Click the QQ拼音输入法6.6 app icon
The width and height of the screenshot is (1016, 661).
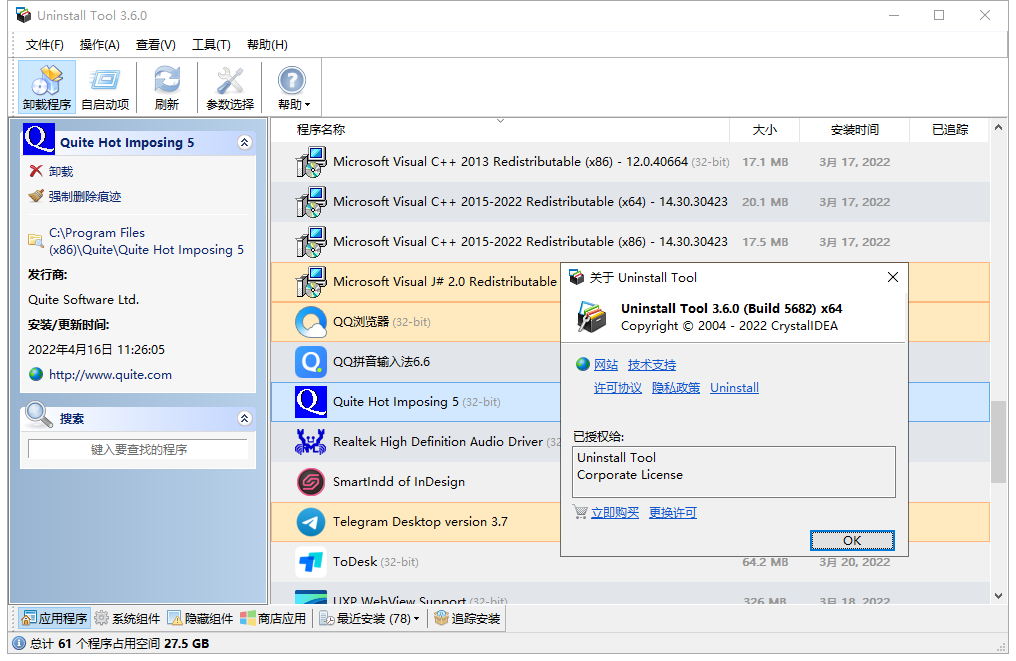click(311, 362)
